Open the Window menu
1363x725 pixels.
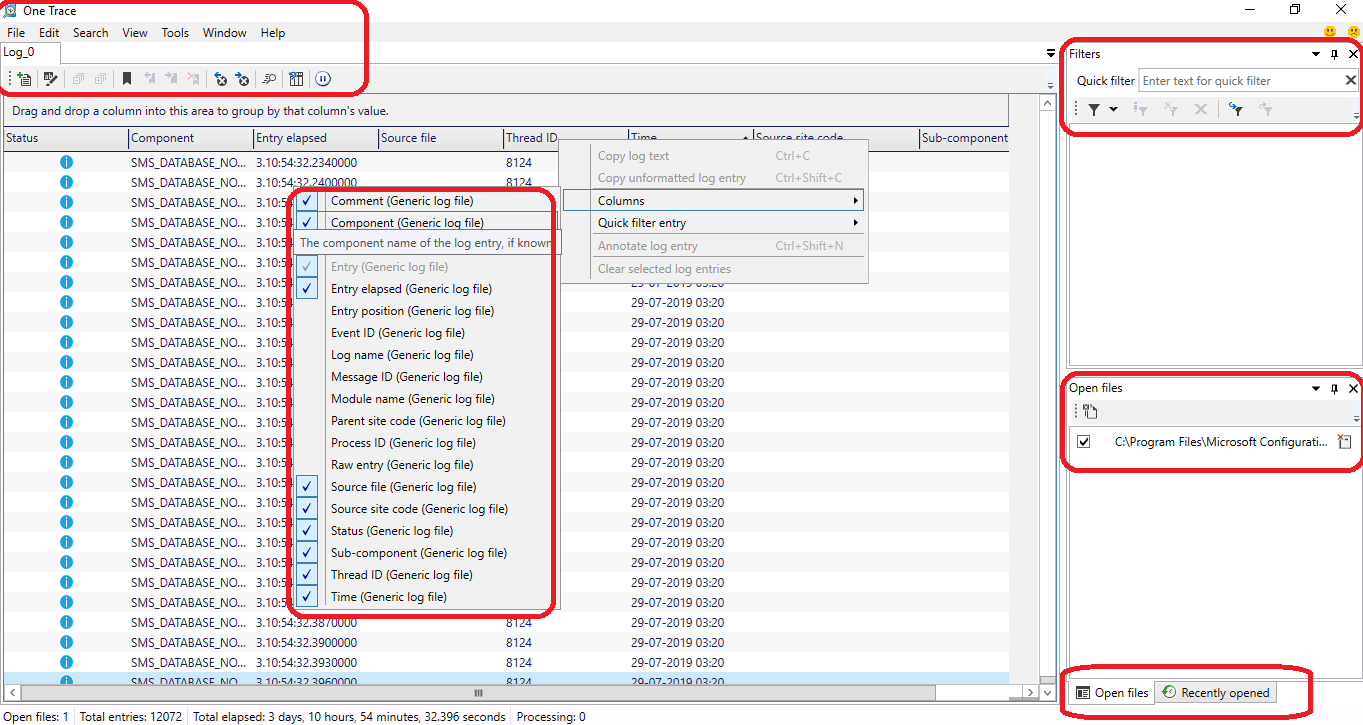225,33
